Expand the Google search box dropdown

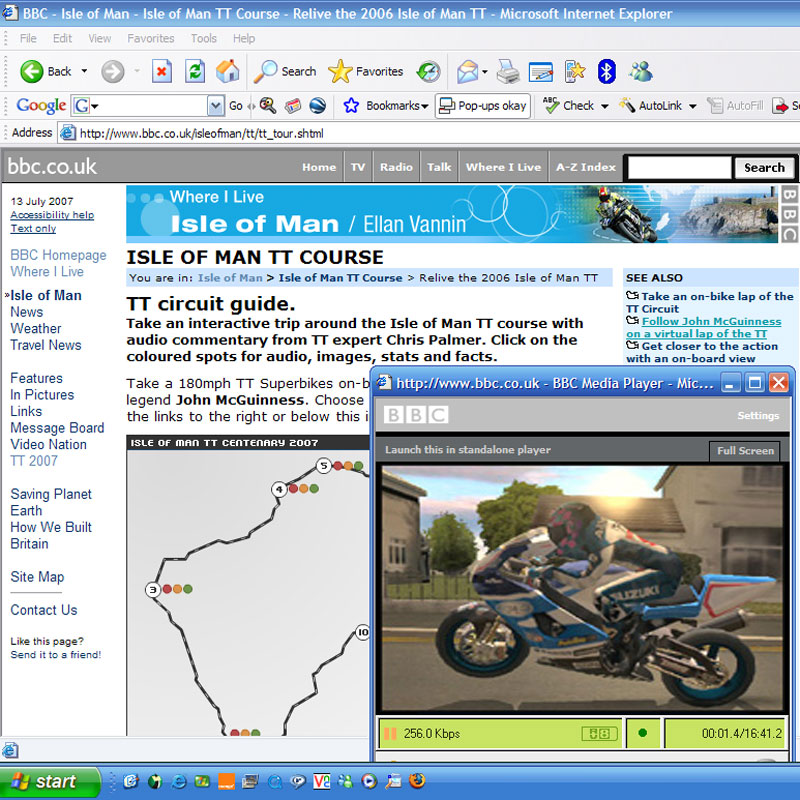pos(216,106)
